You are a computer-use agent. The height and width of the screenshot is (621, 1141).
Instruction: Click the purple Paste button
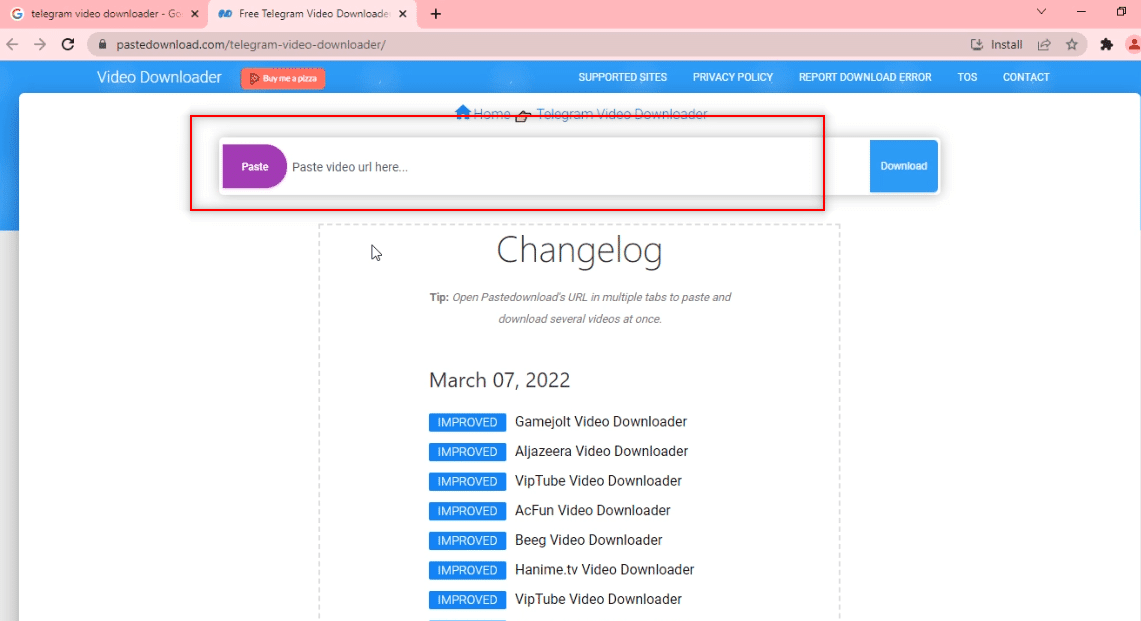click(254, 166)
